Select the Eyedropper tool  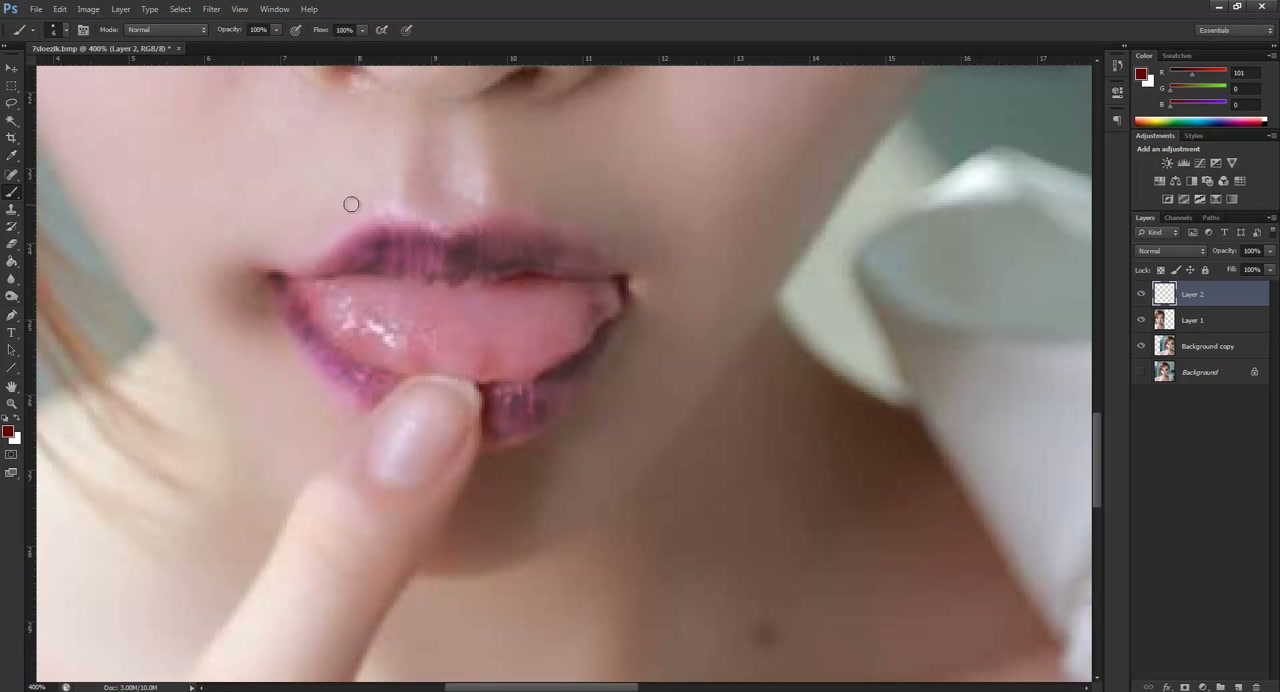(11, 156)
